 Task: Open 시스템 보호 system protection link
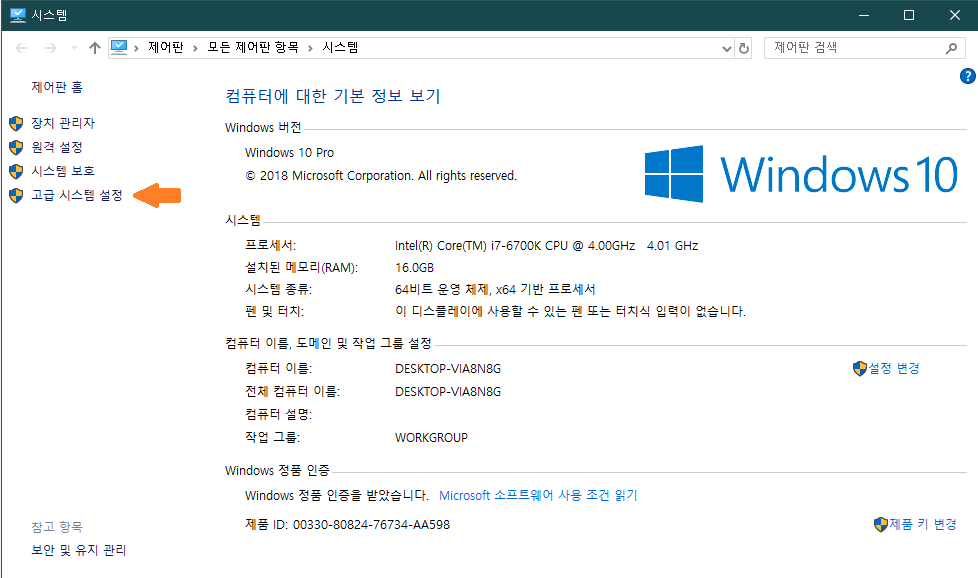click(x=63, y=171)
